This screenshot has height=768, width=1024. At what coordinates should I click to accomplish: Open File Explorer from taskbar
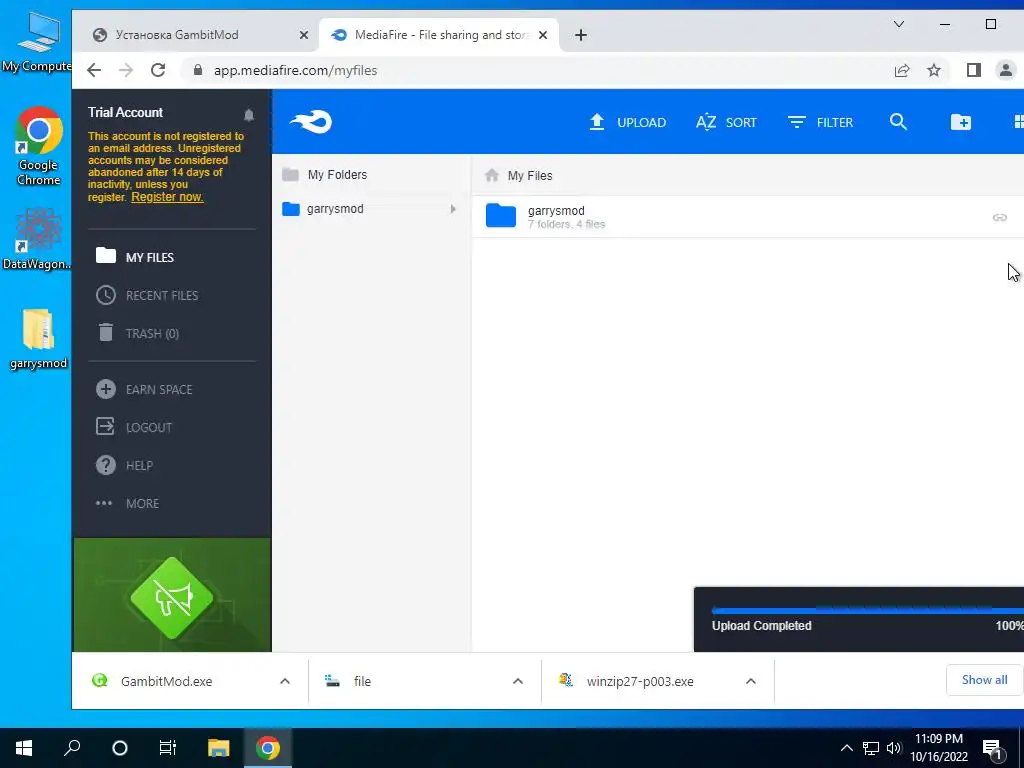pyautogui.click(x=219, y=747)
